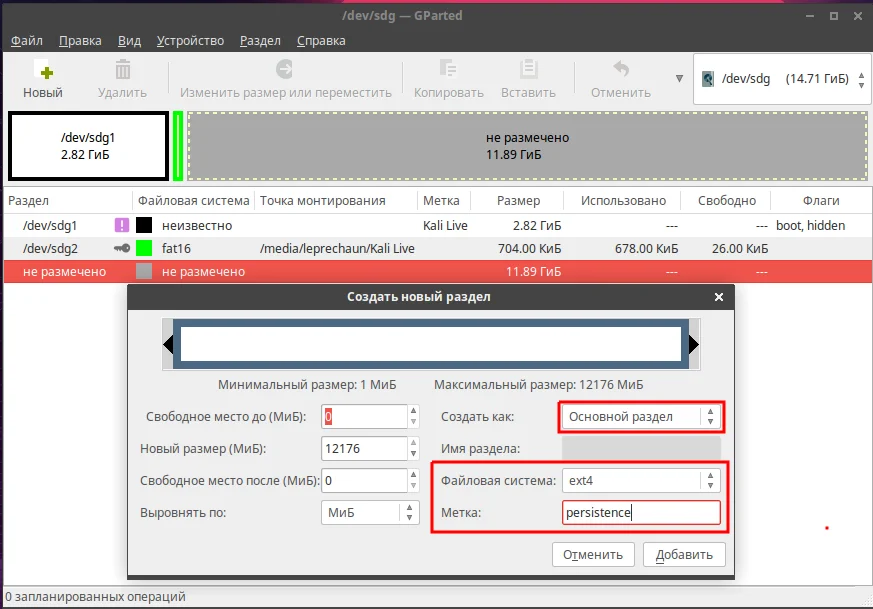This screenshot has width=873, height=609.
Task: Click the Флаги column header
Action: pyautogui.click(x=821, y=201)
